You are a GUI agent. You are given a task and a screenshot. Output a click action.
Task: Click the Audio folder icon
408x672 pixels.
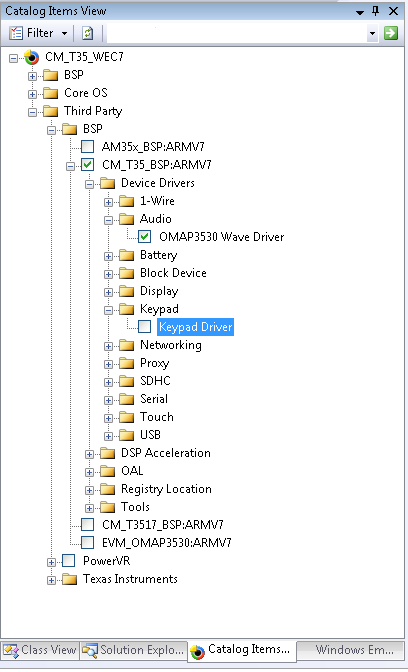pyautogui.click(x=126, y=219)
